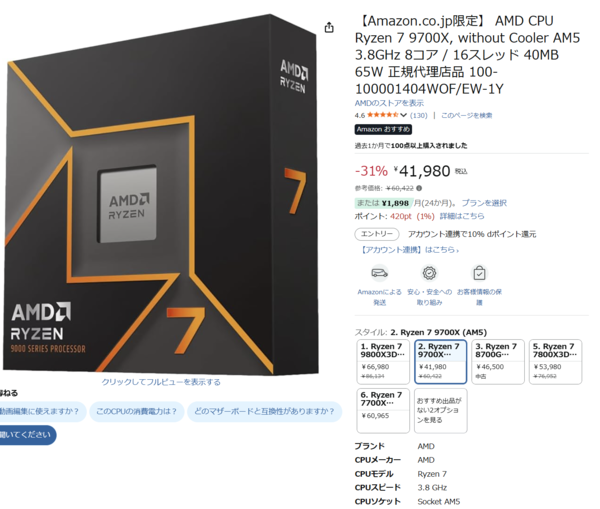Image resolution: width=600 pixels, height=509 pixels.
Task: Click the CPU power consumption question chip
Action: tap(137, 411)
